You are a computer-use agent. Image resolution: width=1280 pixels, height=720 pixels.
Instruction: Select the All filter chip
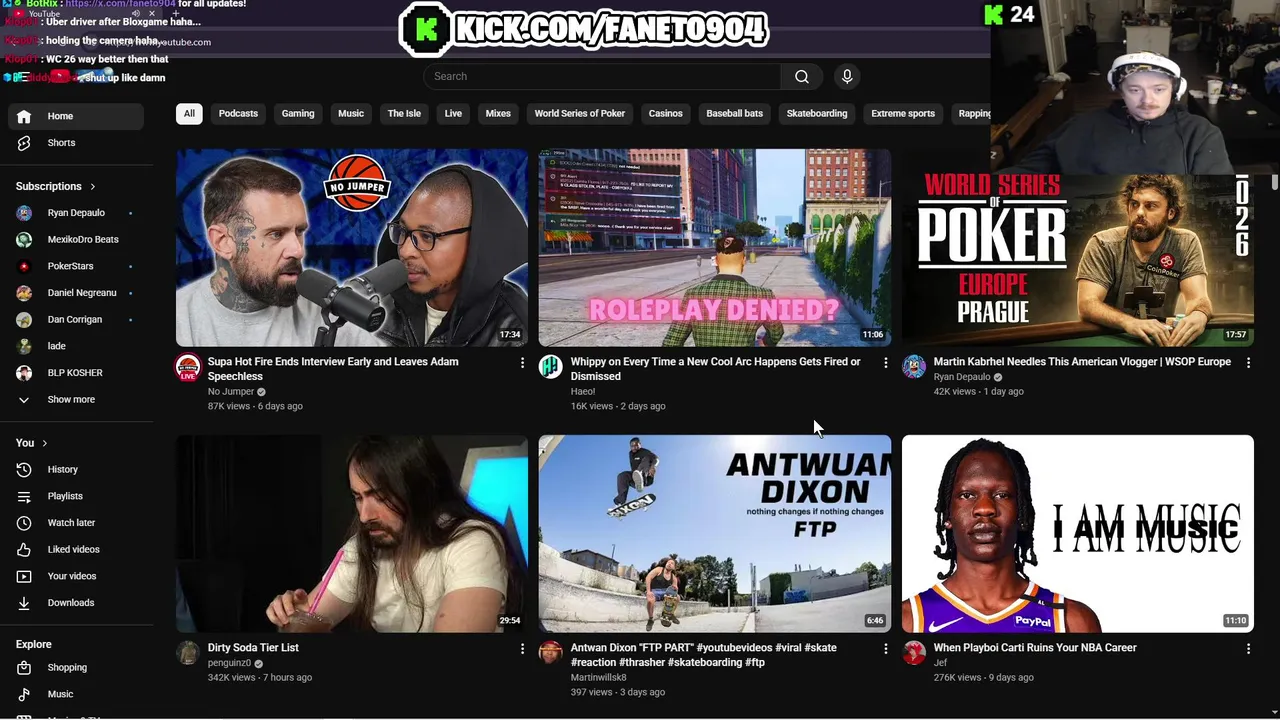click(189, 114)
